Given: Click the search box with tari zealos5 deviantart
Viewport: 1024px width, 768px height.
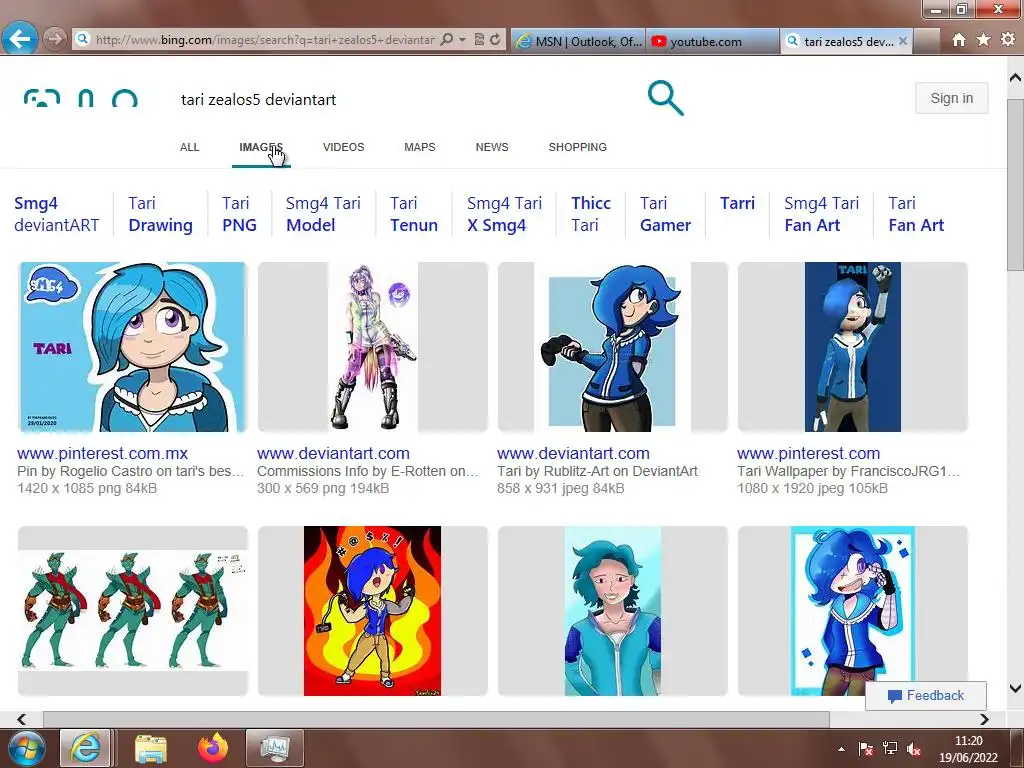Looking at the screenshot, I should point(405,99).
